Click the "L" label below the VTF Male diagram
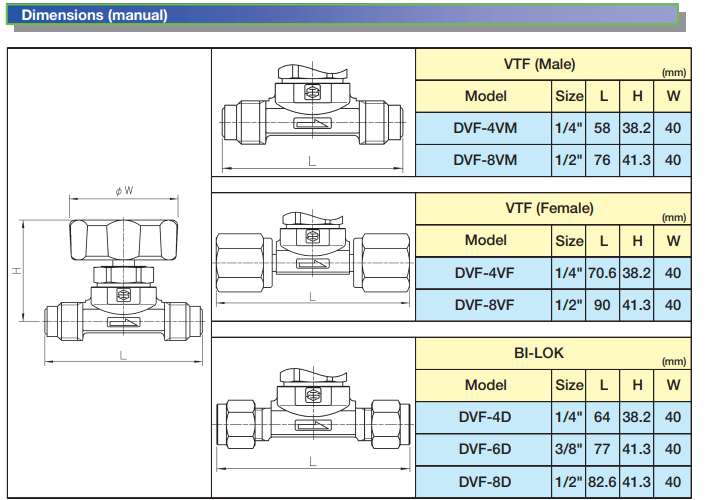Image resolution: width=707 pixels, height=500 pixels. tap(312, 161)
